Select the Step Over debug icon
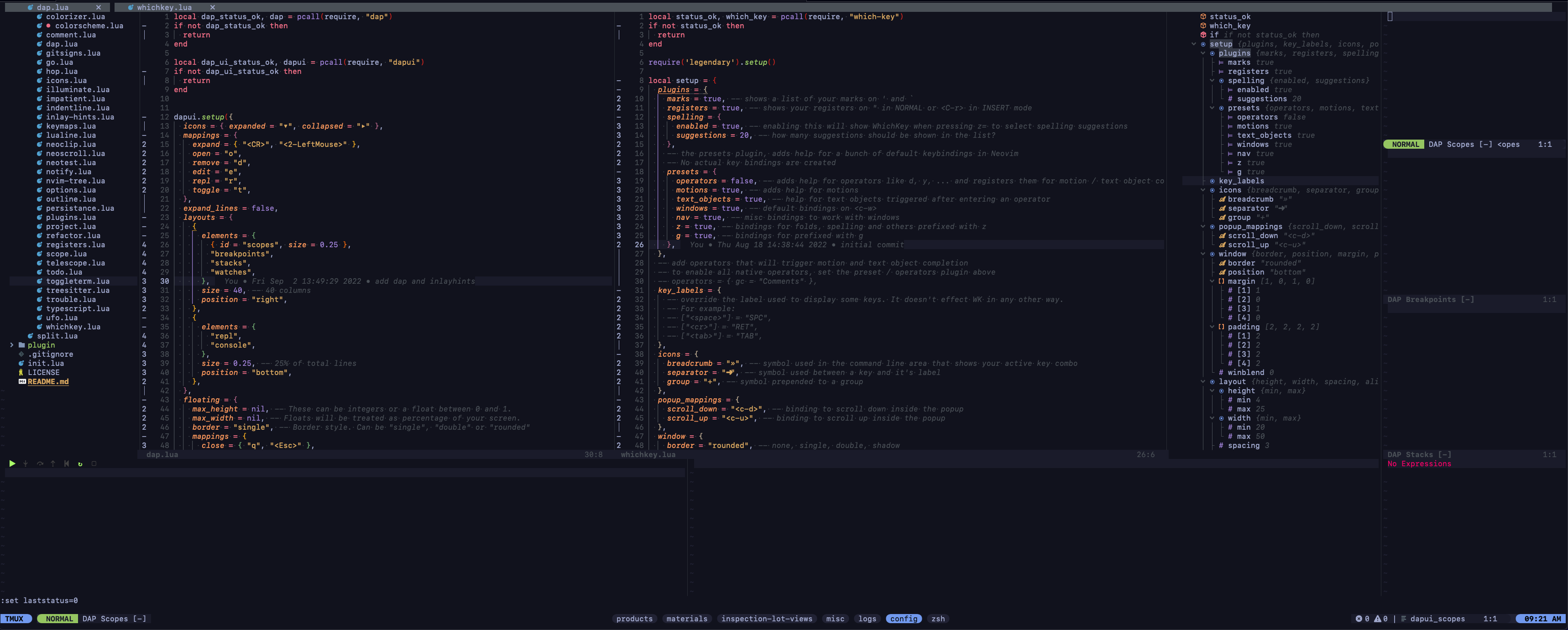Viewport: 1568px width, 630px height. click(x=40, y=463)
